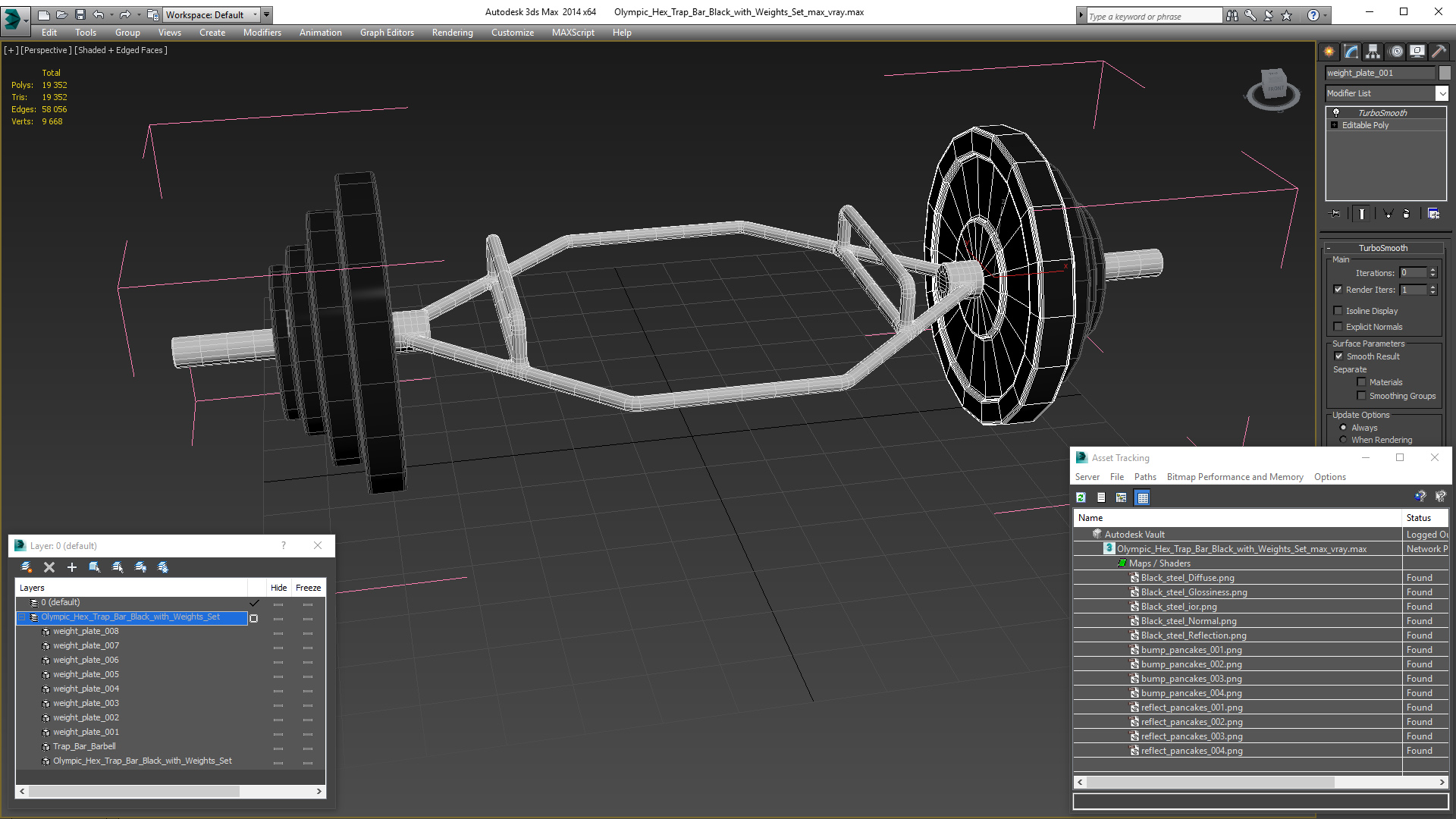Screen dimensions: 1456x819
Task: Open the Utilities panel hammer icon
Action: [1439, 52]
